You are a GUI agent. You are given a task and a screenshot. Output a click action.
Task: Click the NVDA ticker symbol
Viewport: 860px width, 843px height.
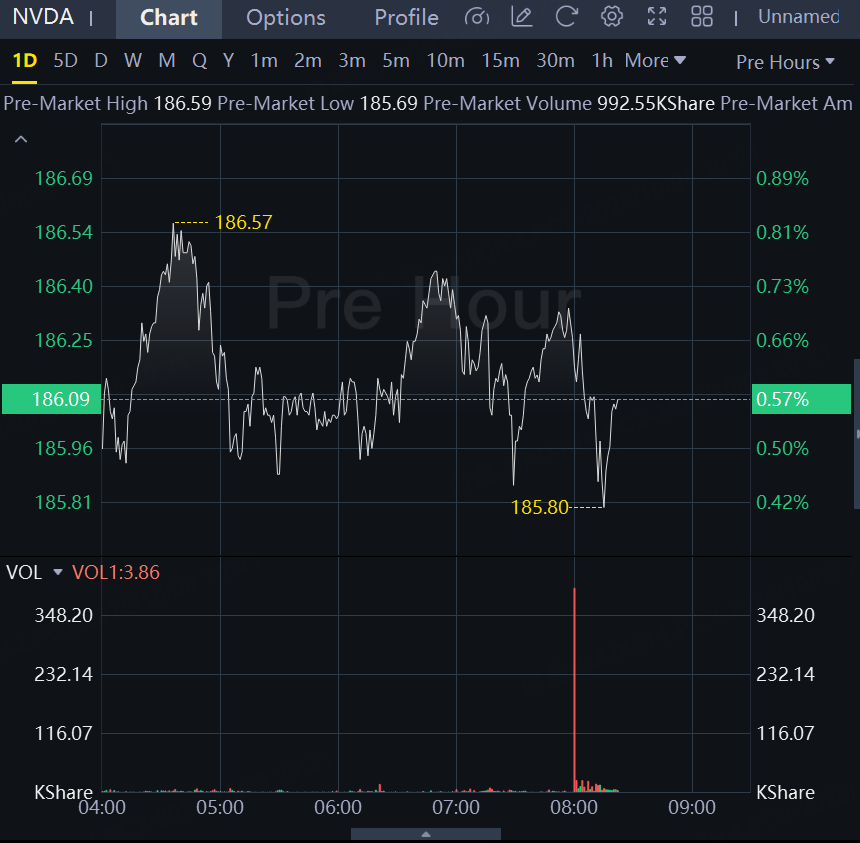43,17
